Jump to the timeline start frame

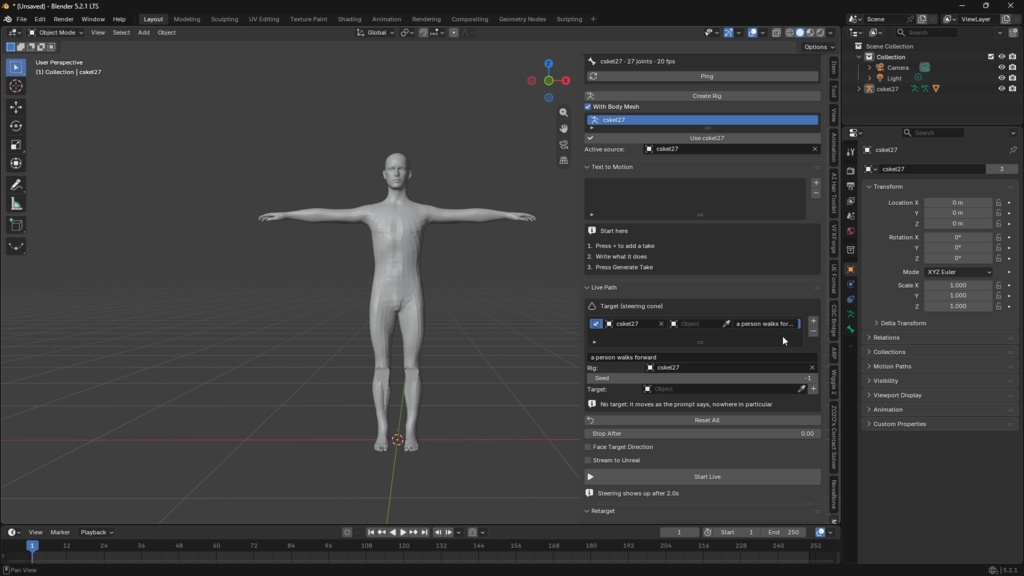coord(370,532)
